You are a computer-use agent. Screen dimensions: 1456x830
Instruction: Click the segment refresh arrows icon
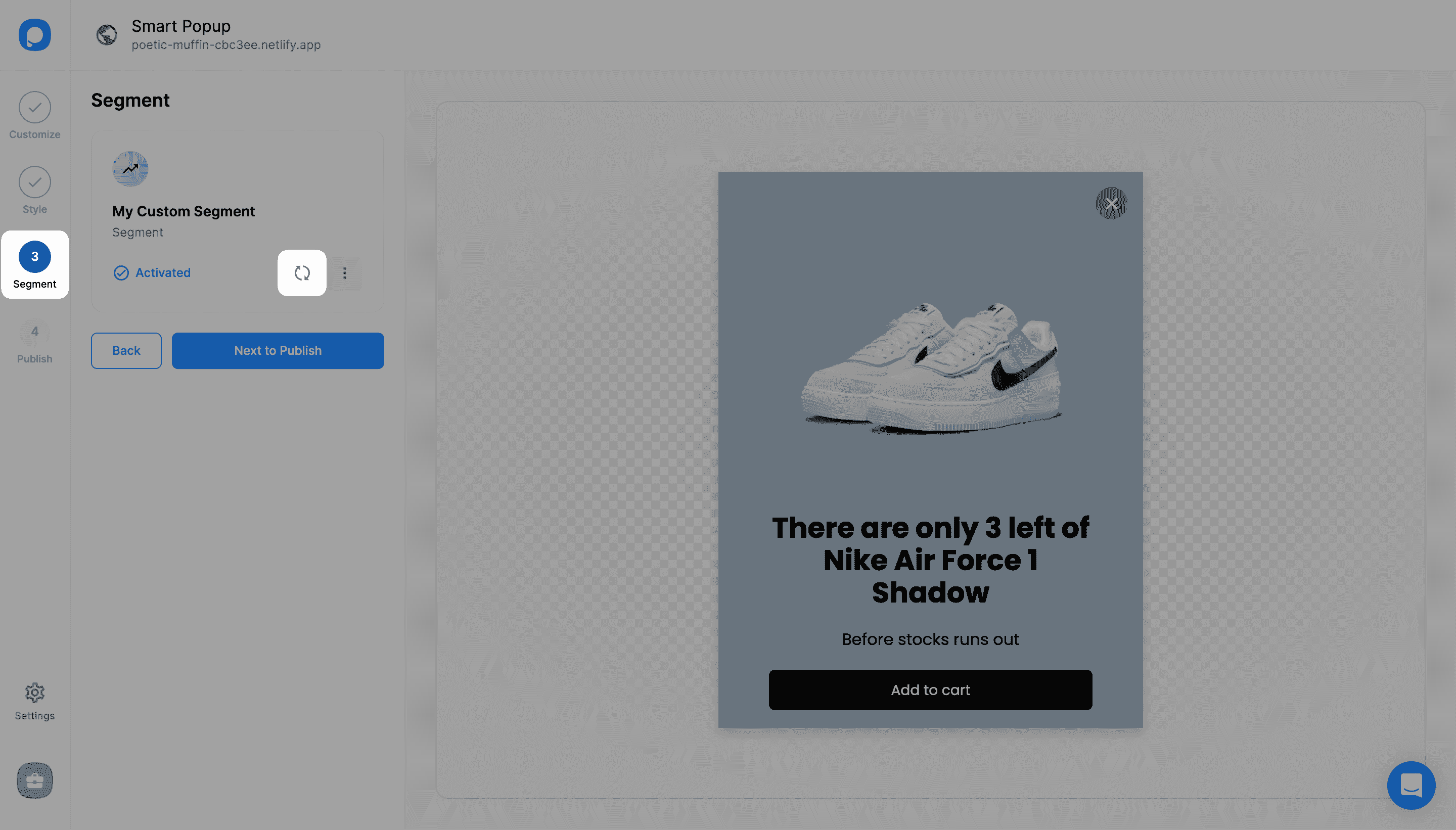[x=302, y=273]
